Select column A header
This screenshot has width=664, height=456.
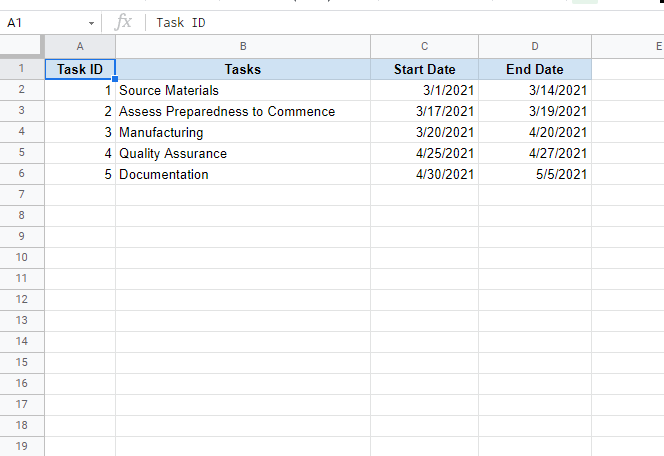[80, 47]
